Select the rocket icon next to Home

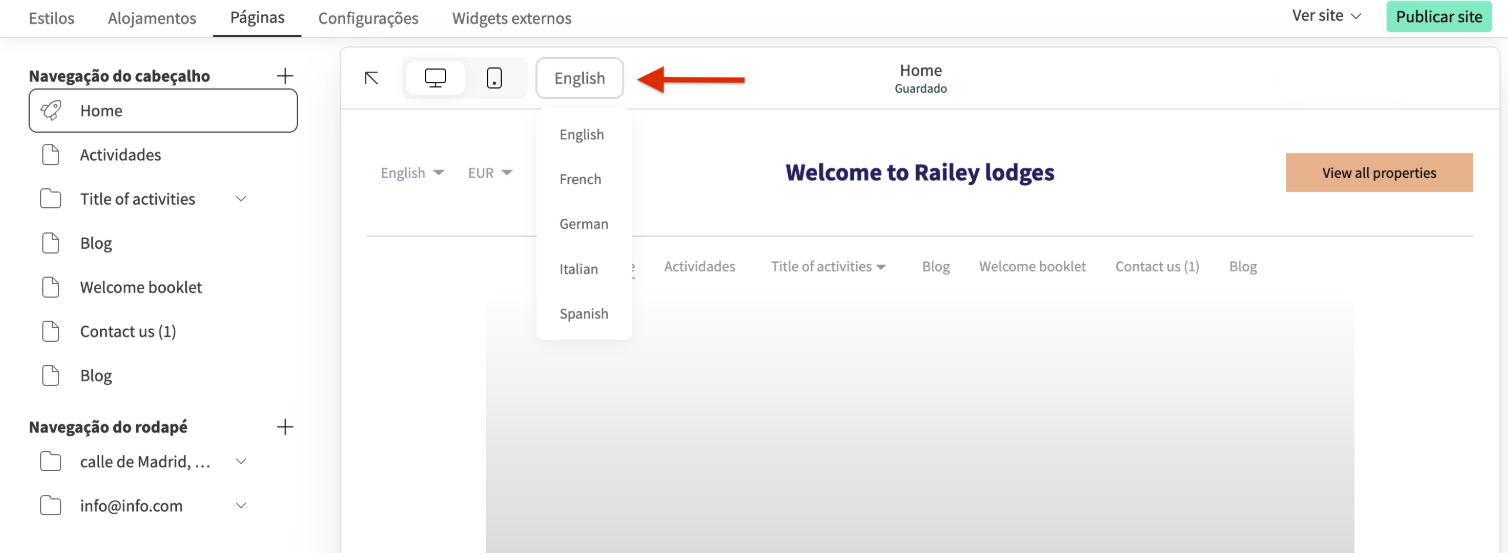click(51, 111)
